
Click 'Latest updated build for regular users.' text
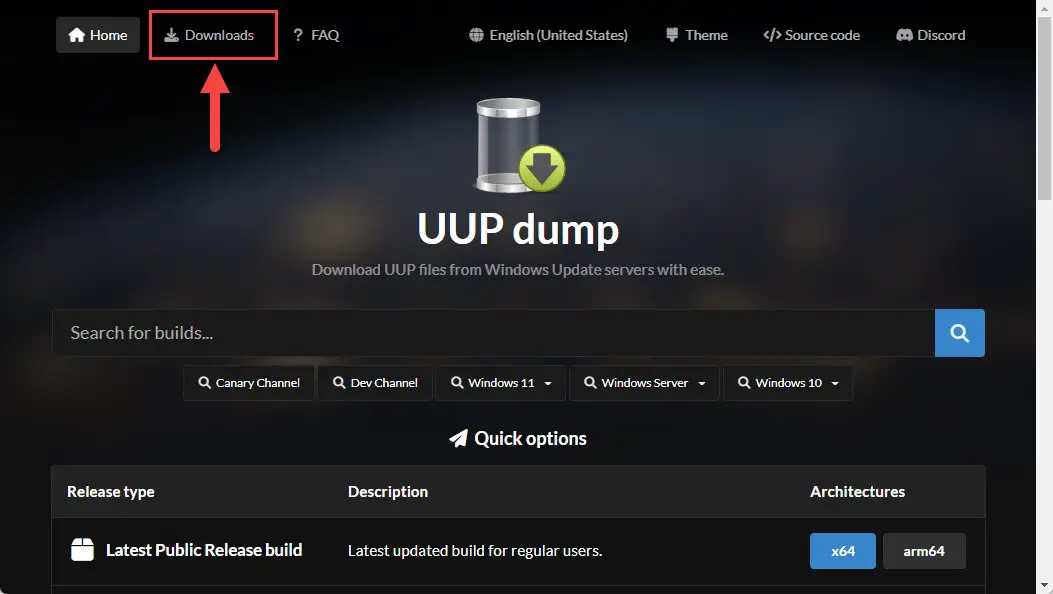click(x=475, y=551)
